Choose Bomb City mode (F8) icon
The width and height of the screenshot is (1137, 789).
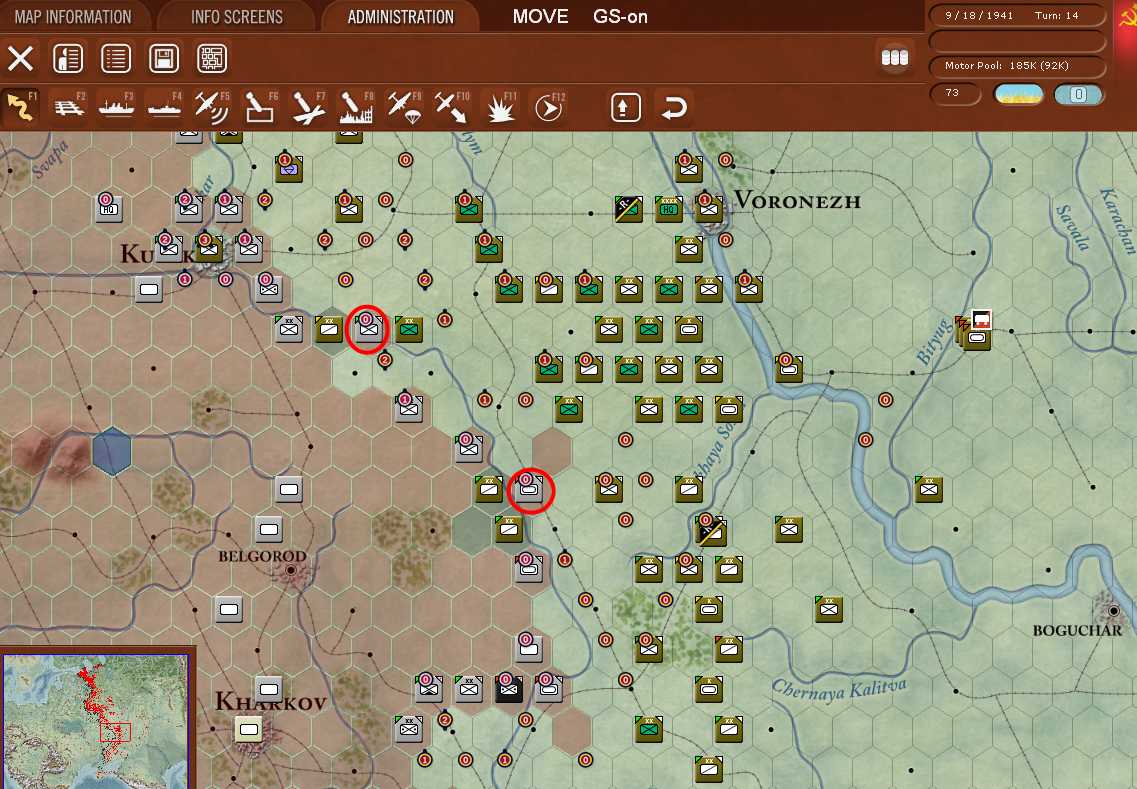coord(356,107)
